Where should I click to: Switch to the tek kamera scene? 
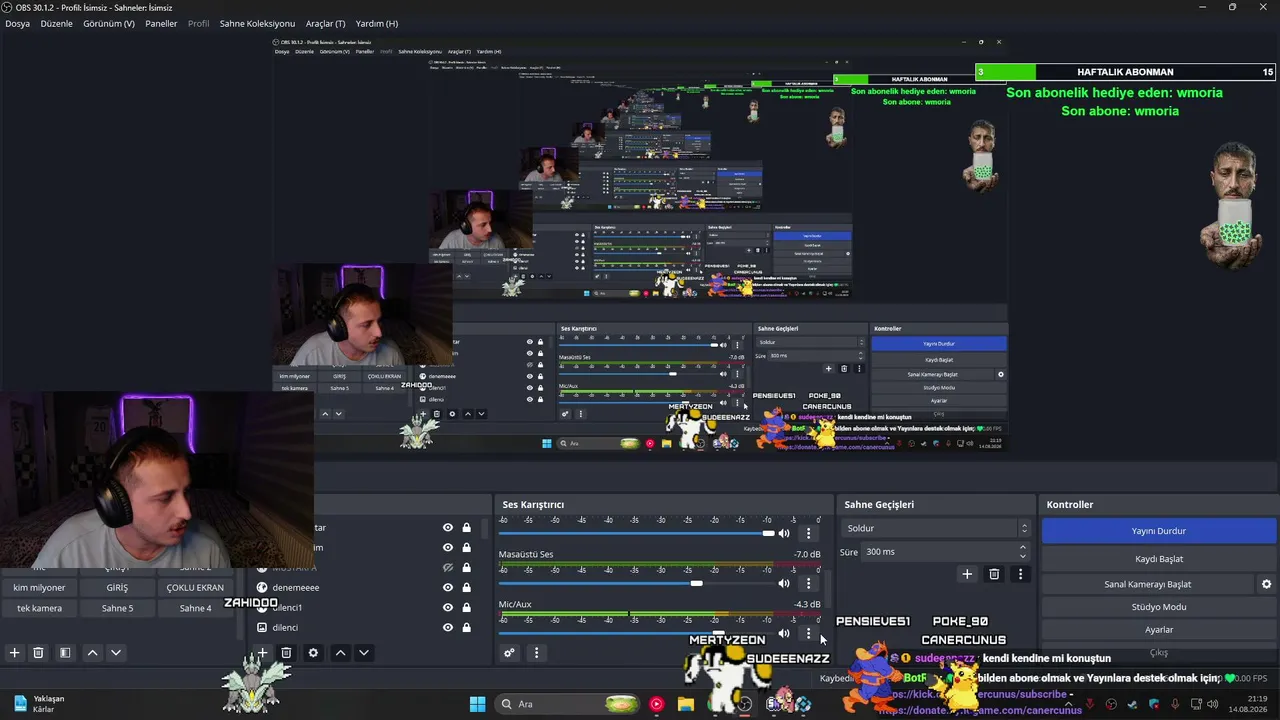pos(39,608)
